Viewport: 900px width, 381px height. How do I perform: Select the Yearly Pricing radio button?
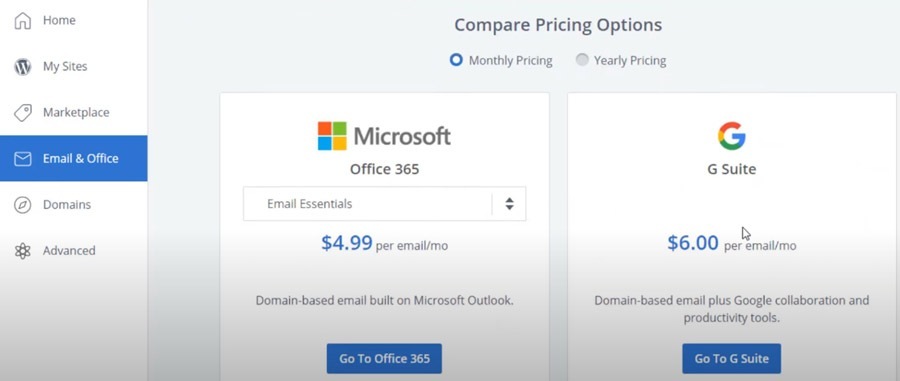[x=582, y=60]
